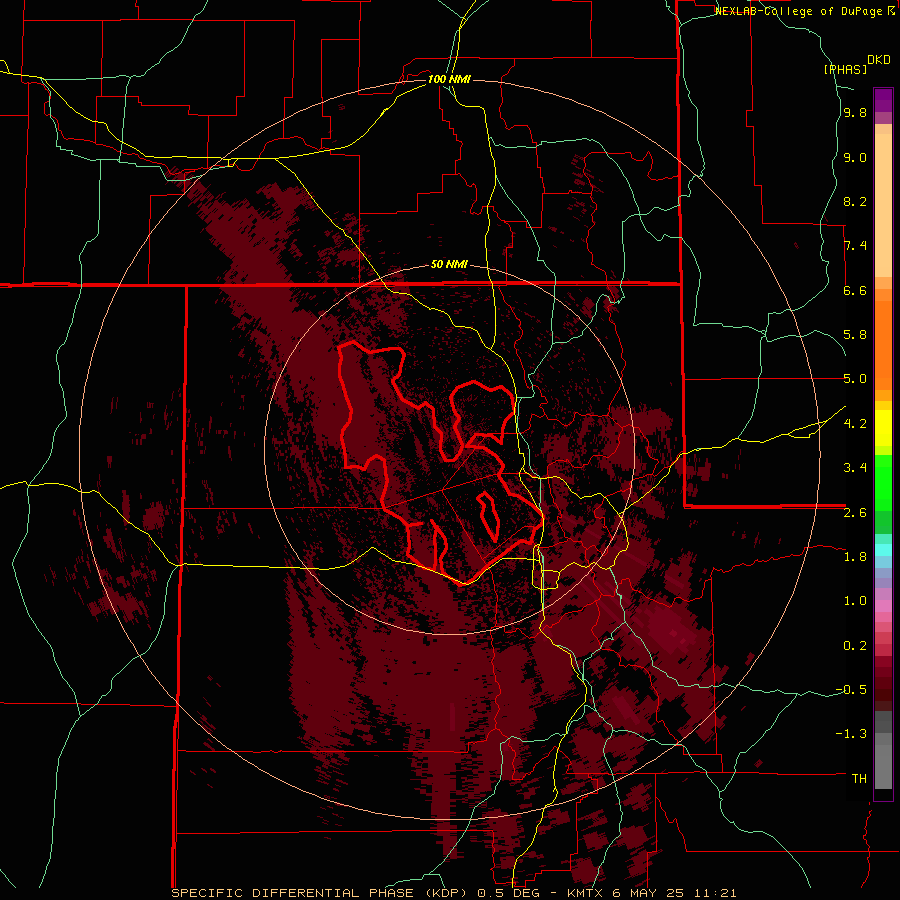Click the "9.8" scale value
The width and height of the screenshot is (900, 900).
click(x=855, y=113)
